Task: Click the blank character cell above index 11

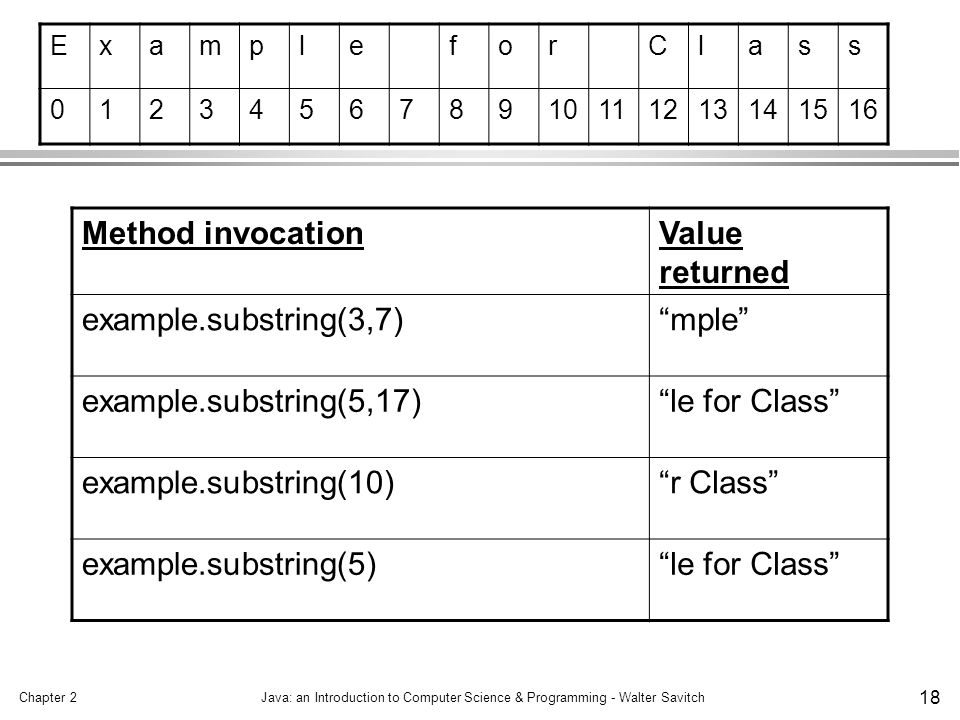Action: pos(613,56)
